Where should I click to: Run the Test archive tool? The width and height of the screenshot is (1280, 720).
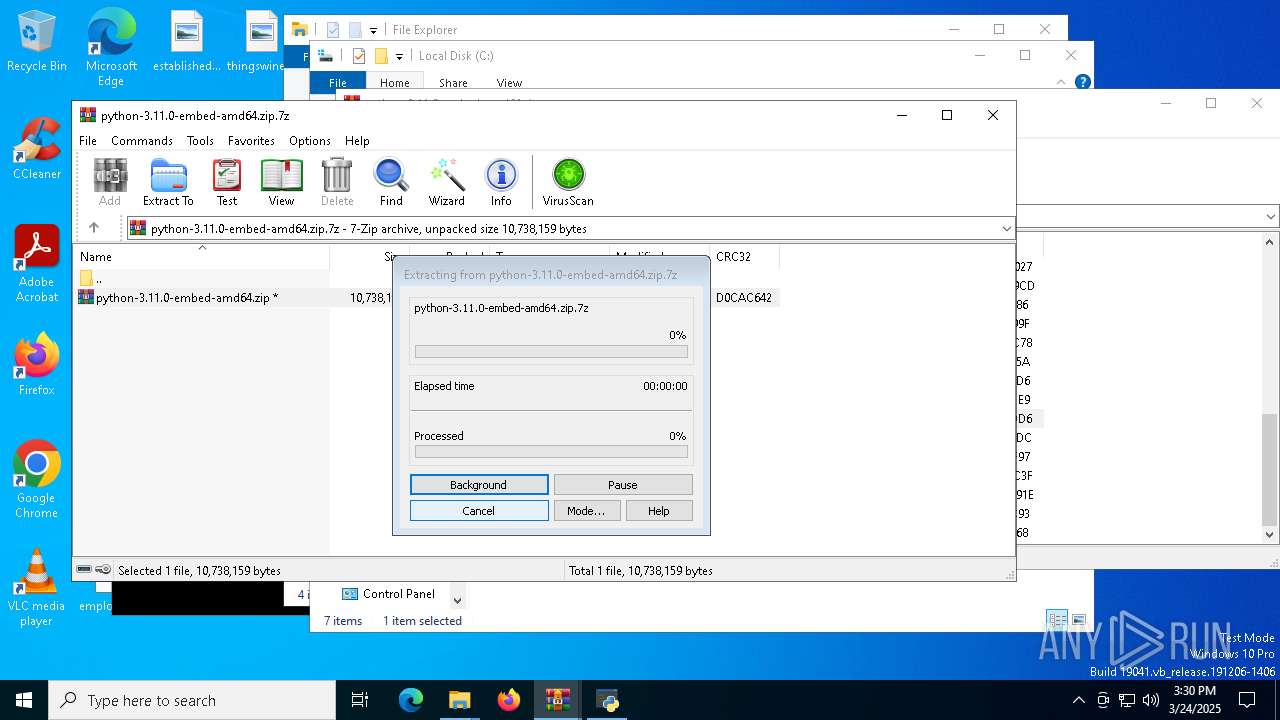click(x=227, y=183)
